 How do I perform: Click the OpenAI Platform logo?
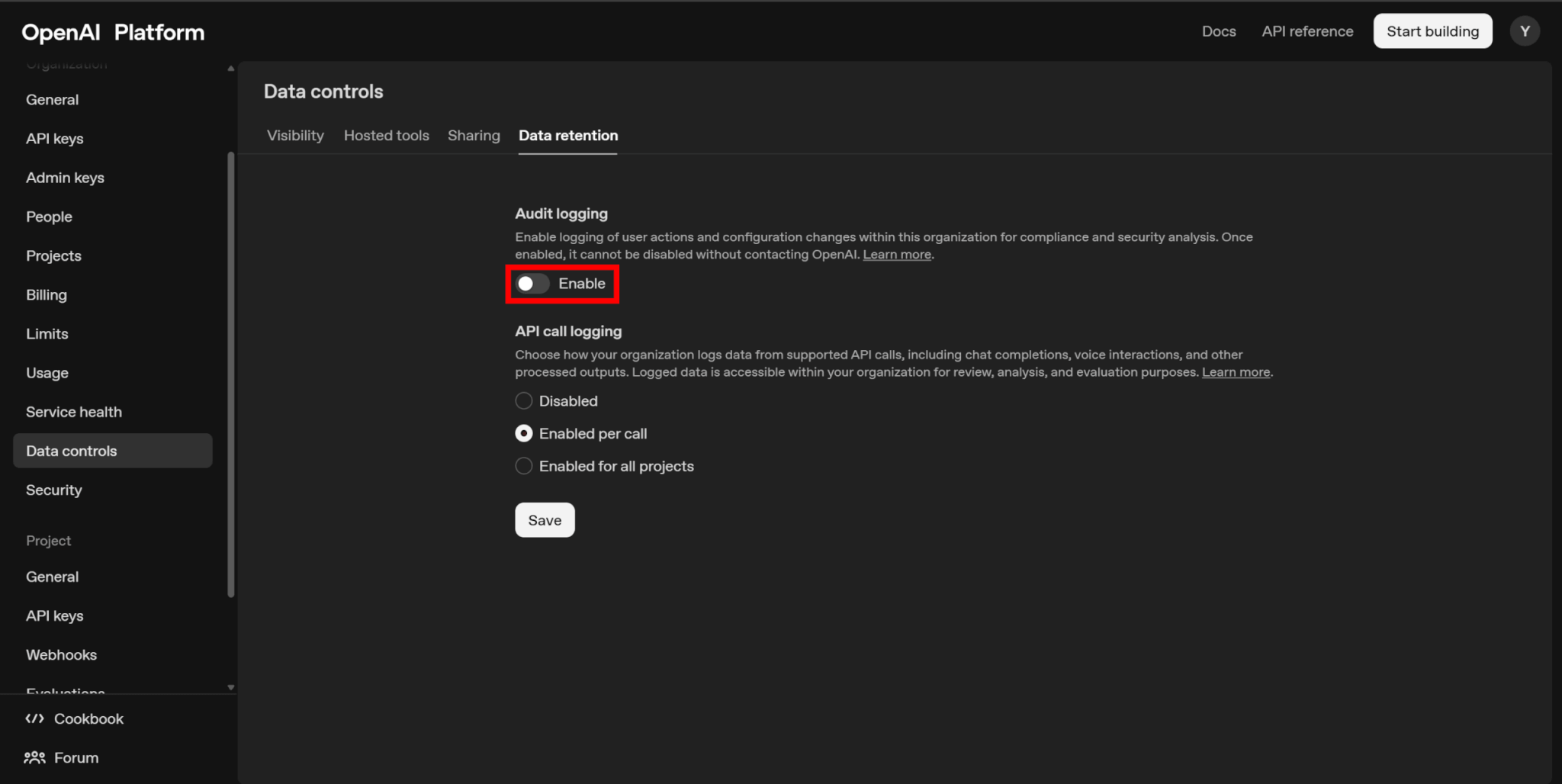[113, 32]
